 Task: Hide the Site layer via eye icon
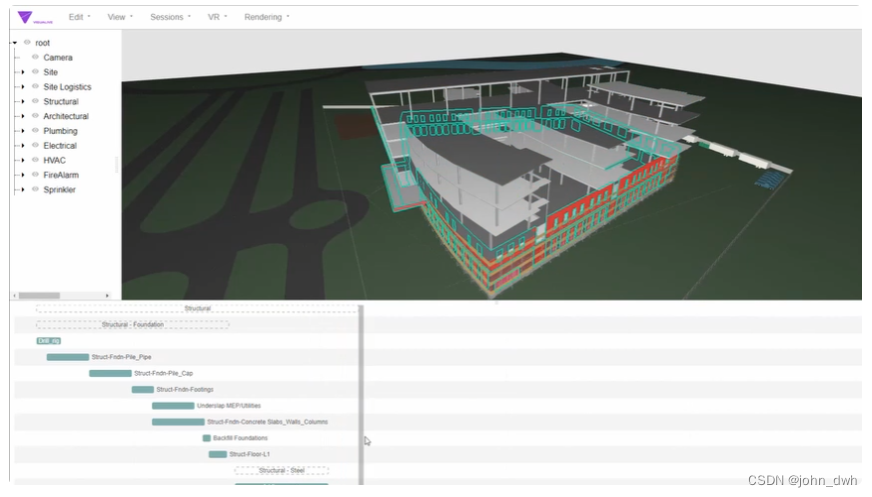click(35, 72)
